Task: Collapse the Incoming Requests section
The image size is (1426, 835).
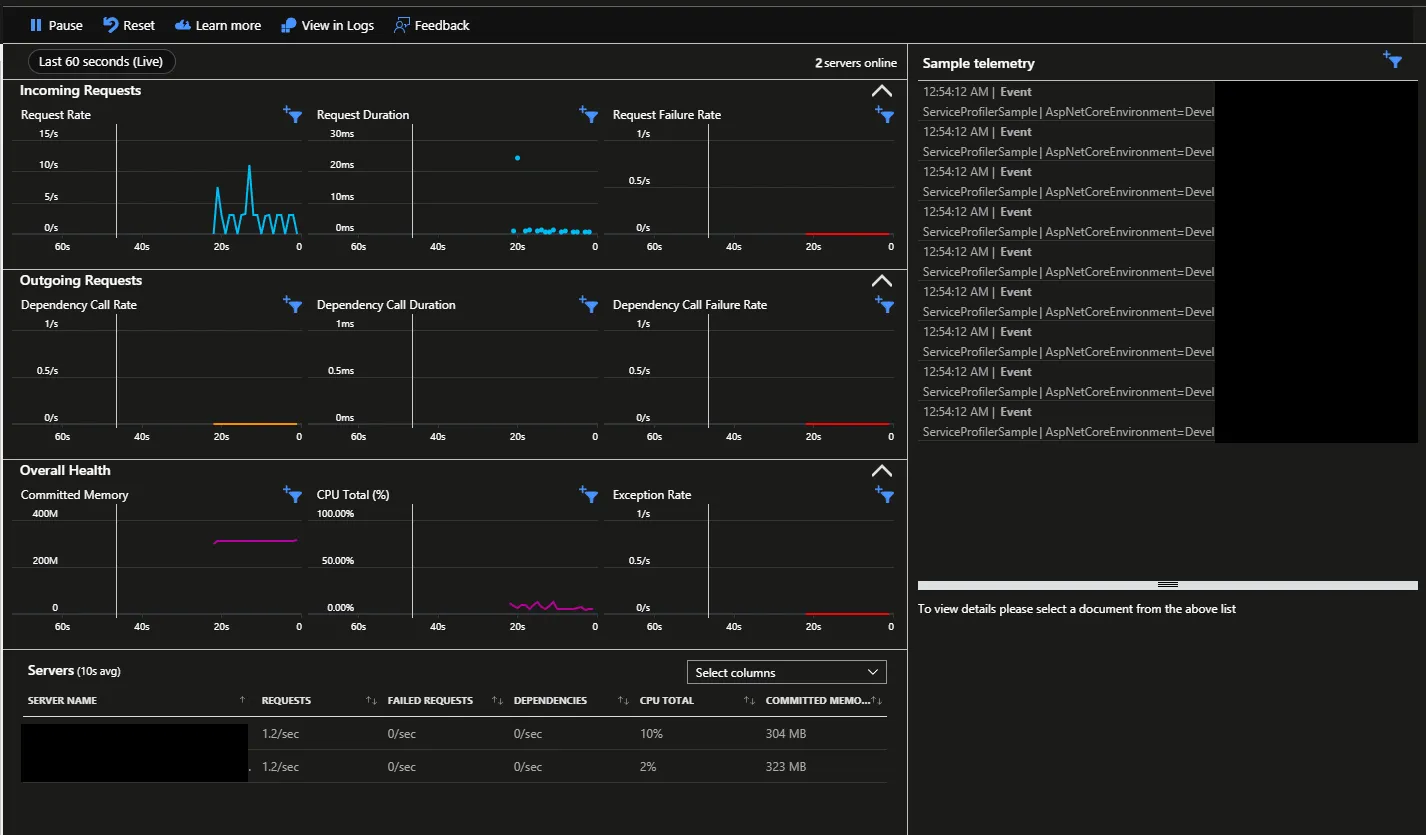Action: [x=881, y=91]
